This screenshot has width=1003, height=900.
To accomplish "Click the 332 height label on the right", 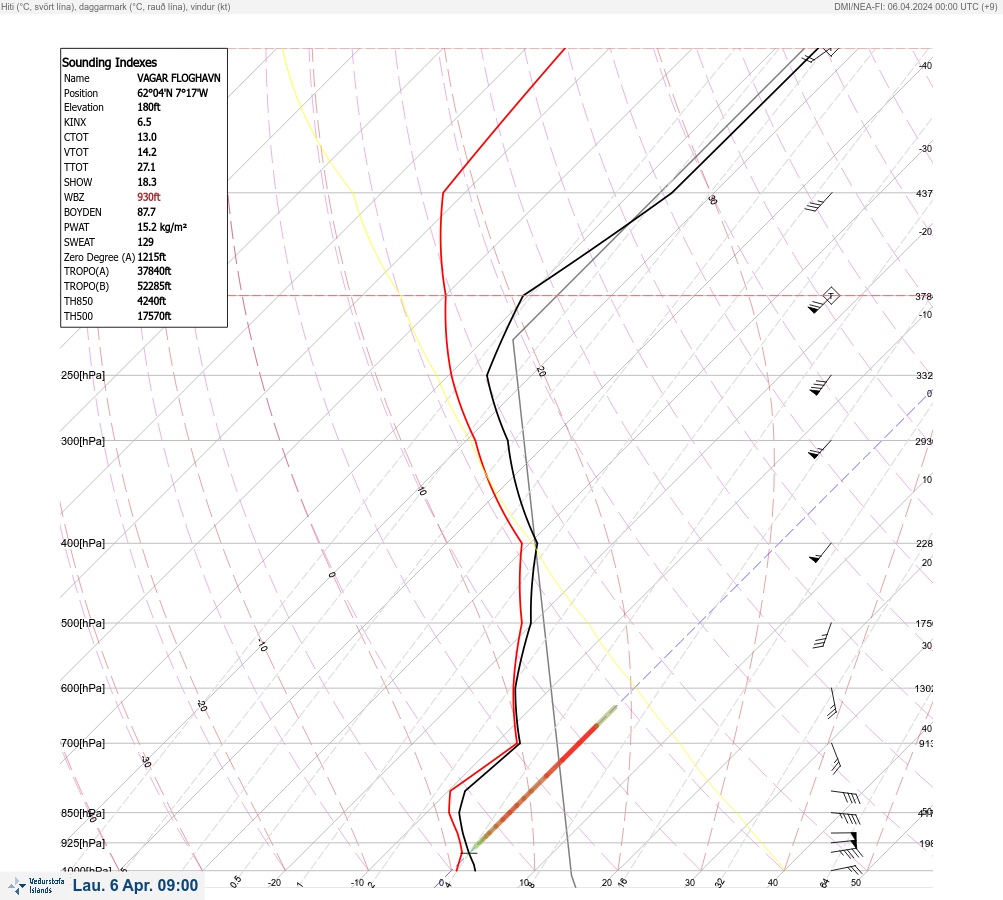I will (x=924, y=375).
